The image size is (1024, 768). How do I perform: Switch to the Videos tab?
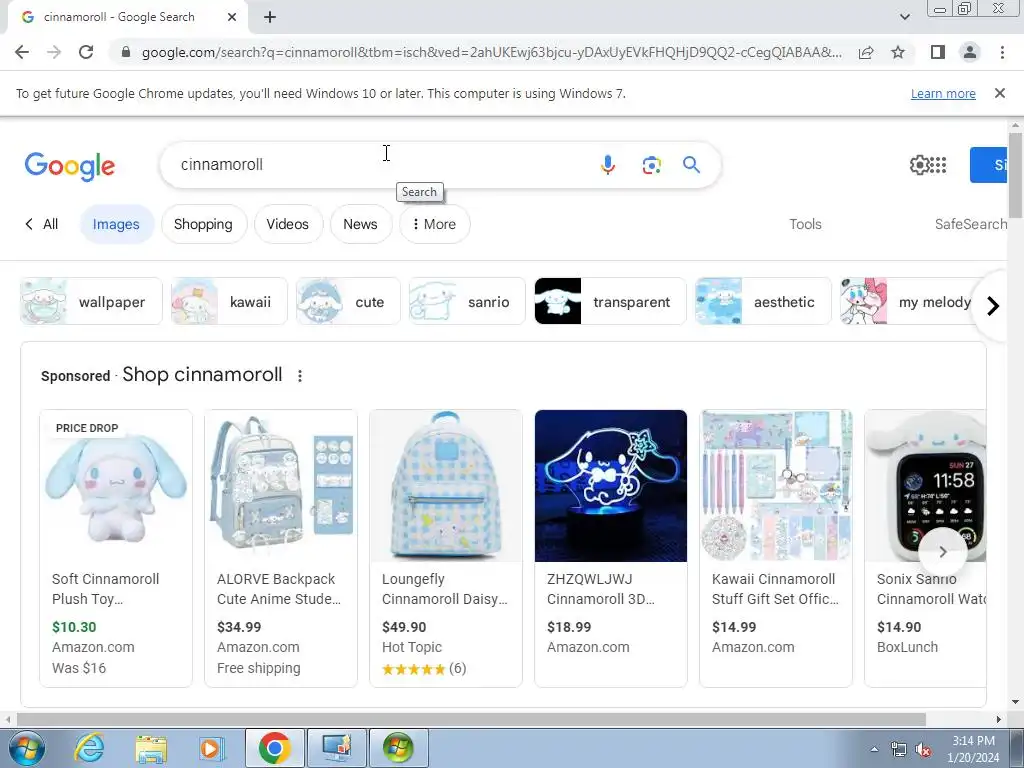pos(287,224)
